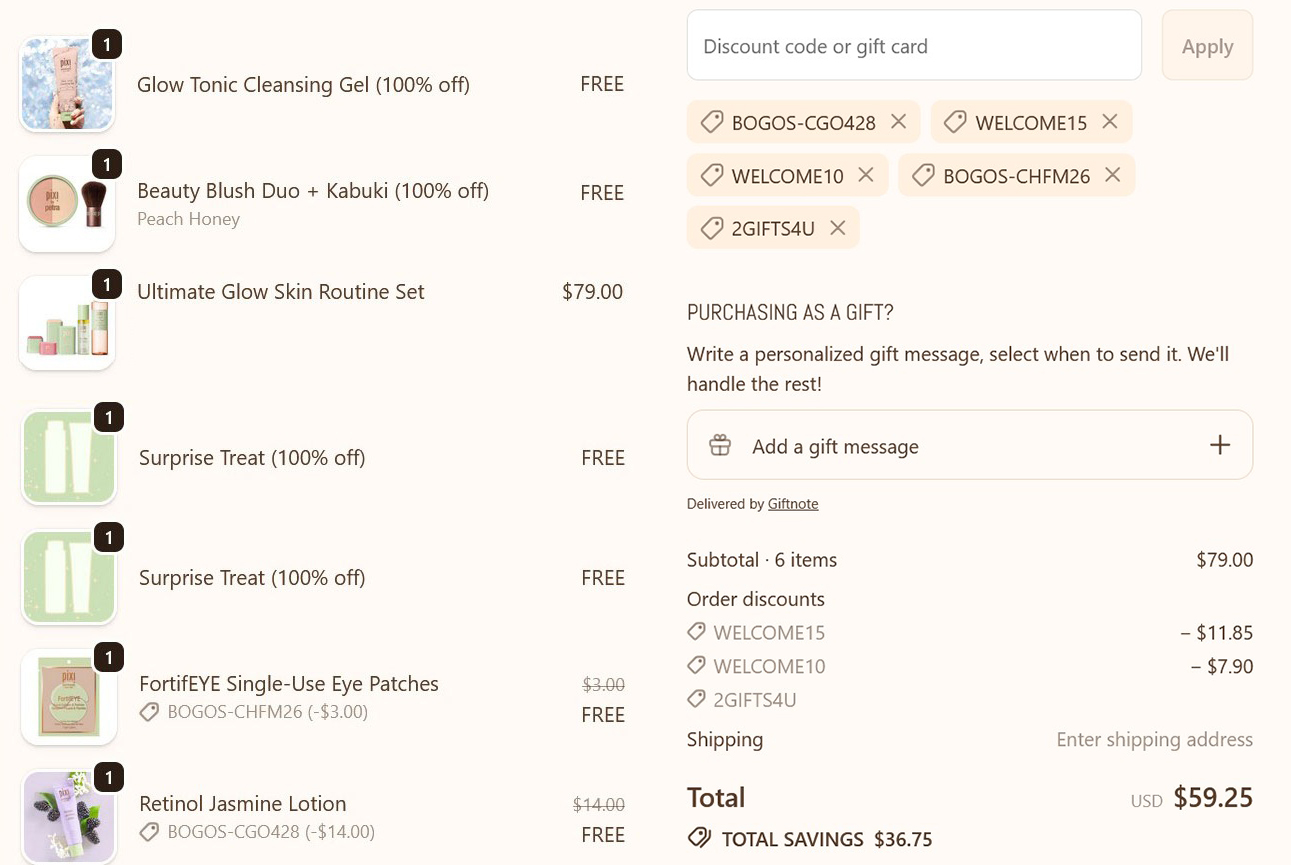Click quantity badge on Glow Tonic Cleansing Gel
The width and height of the screenshot is (1291, 865).
pos(107,44)
